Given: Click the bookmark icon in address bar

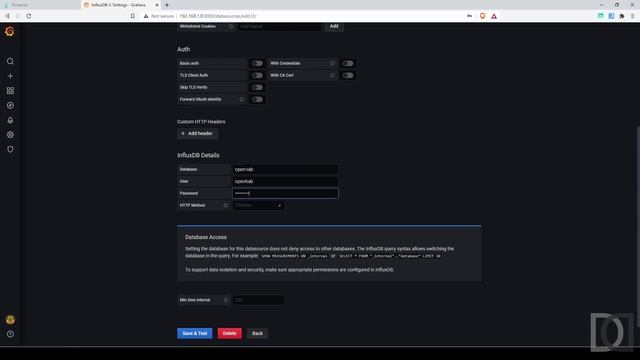Looking at the screenshot, I should (x=133, y=16).
